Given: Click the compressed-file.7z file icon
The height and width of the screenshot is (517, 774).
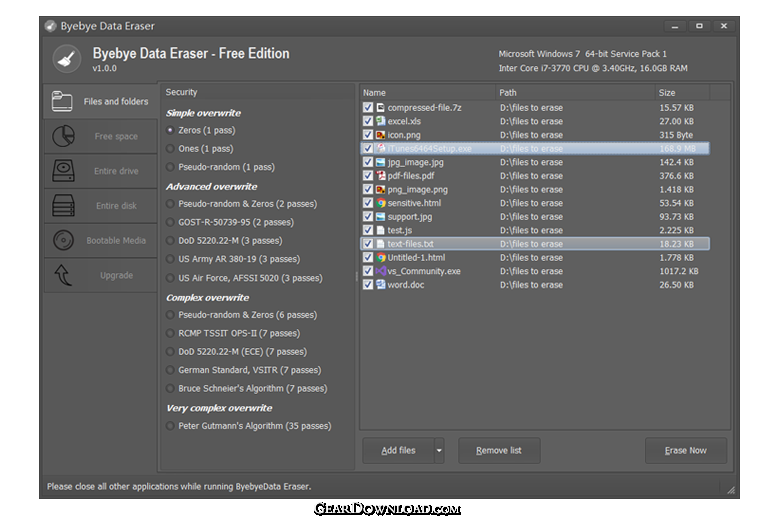Looking at the screenshot, I should coord(381,108).
